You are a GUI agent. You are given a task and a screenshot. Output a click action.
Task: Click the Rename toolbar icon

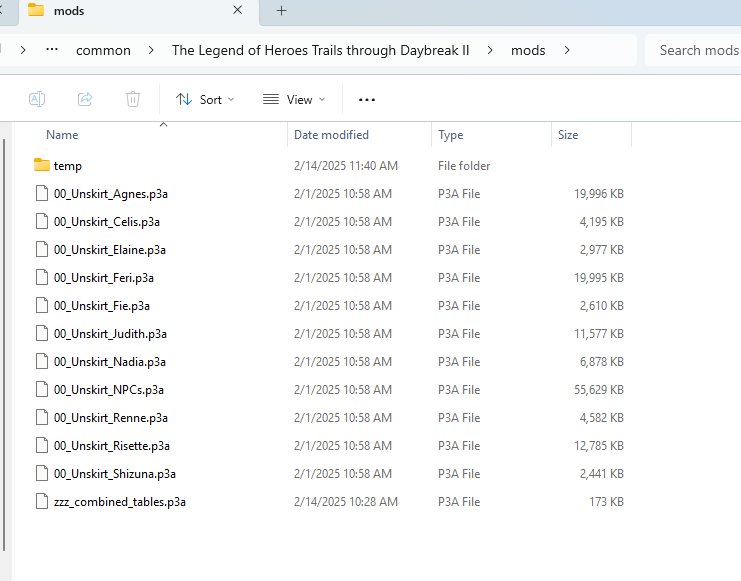pos(37,99)
